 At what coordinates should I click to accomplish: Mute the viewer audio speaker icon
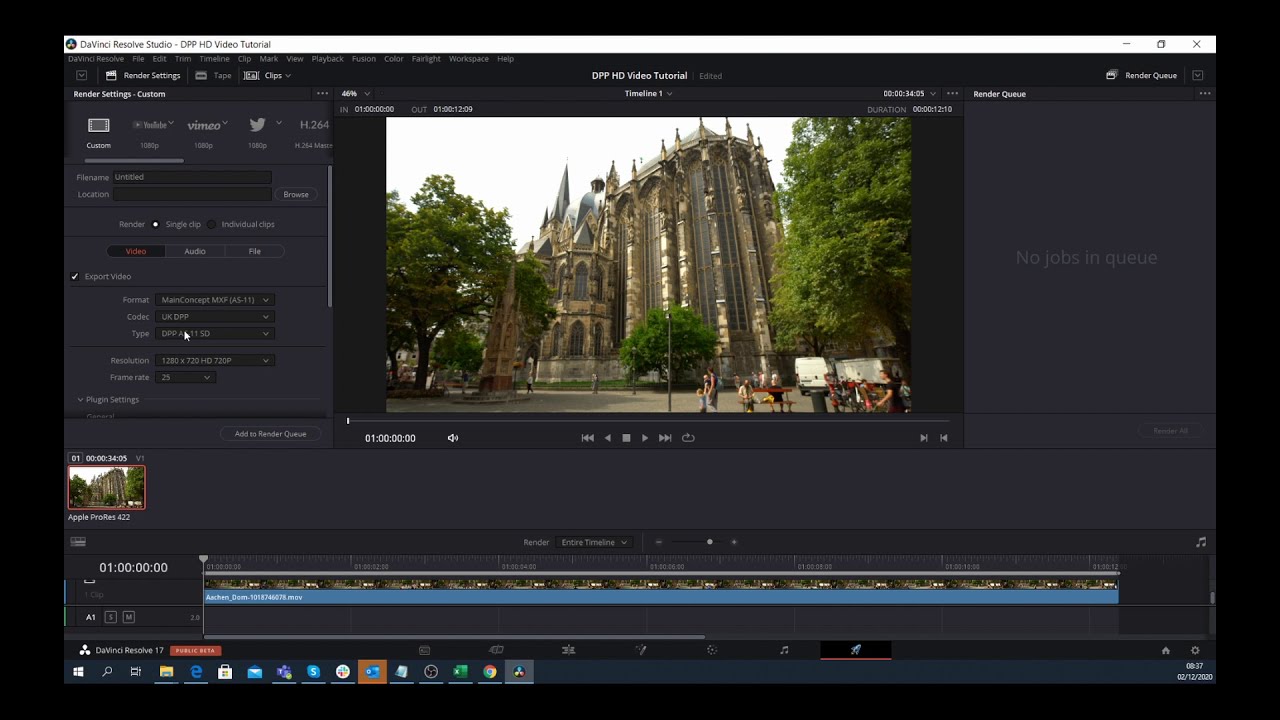point(453,438)
